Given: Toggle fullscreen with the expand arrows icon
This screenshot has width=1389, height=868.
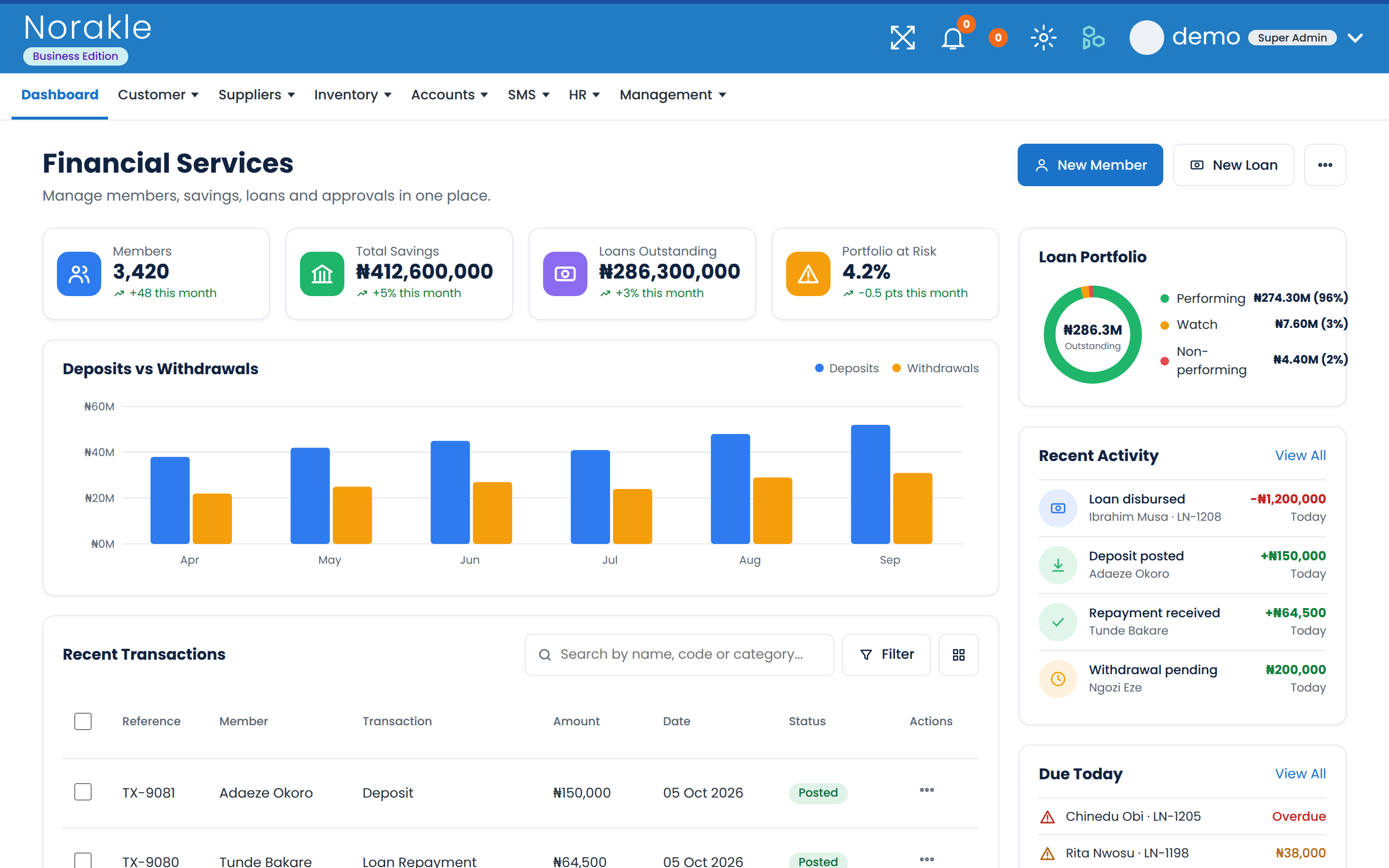Looking at the screenshot, I should [x=902, y=38].
